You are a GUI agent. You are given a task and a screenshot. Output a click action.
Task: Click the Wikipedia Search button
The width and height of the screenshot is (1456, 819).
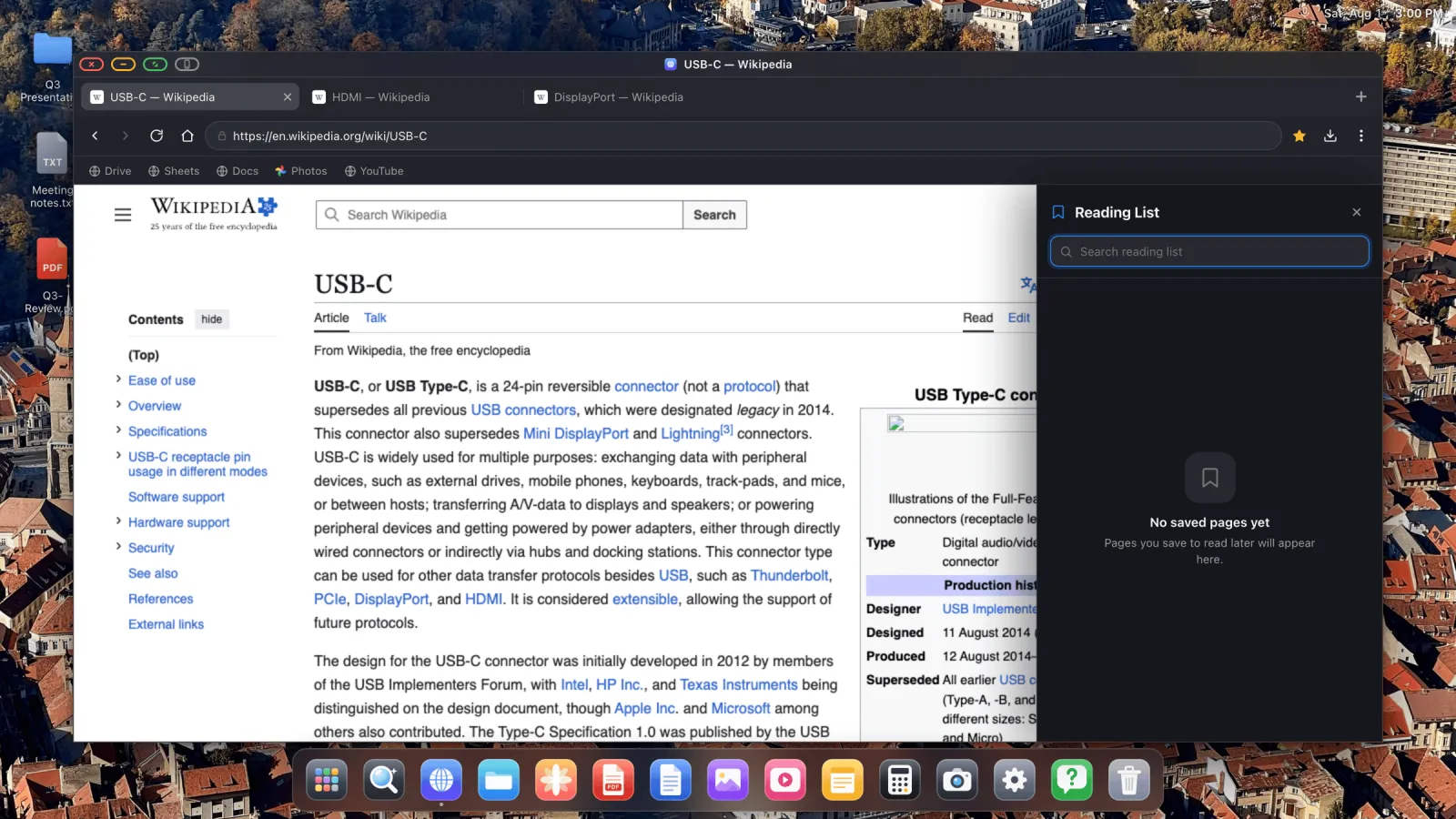[714, 215]
